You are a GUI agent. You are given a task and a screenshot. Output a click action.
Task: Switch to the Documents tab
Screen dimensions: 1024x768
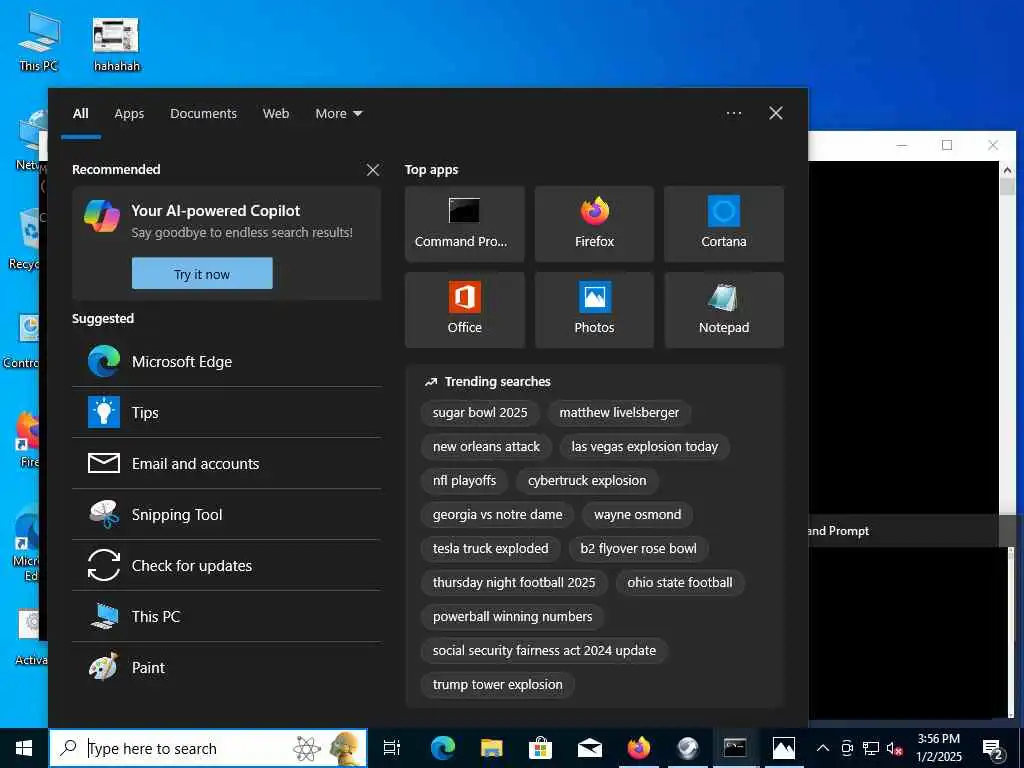click(204, 114)
